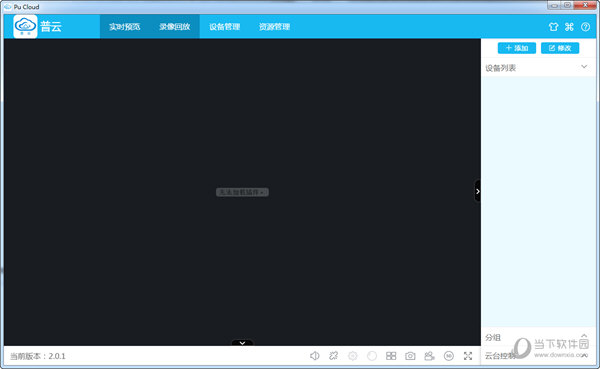The height and width of the screenshot is (369, 600).
Task: Click the command key settings icon
Action: point(569,27)
